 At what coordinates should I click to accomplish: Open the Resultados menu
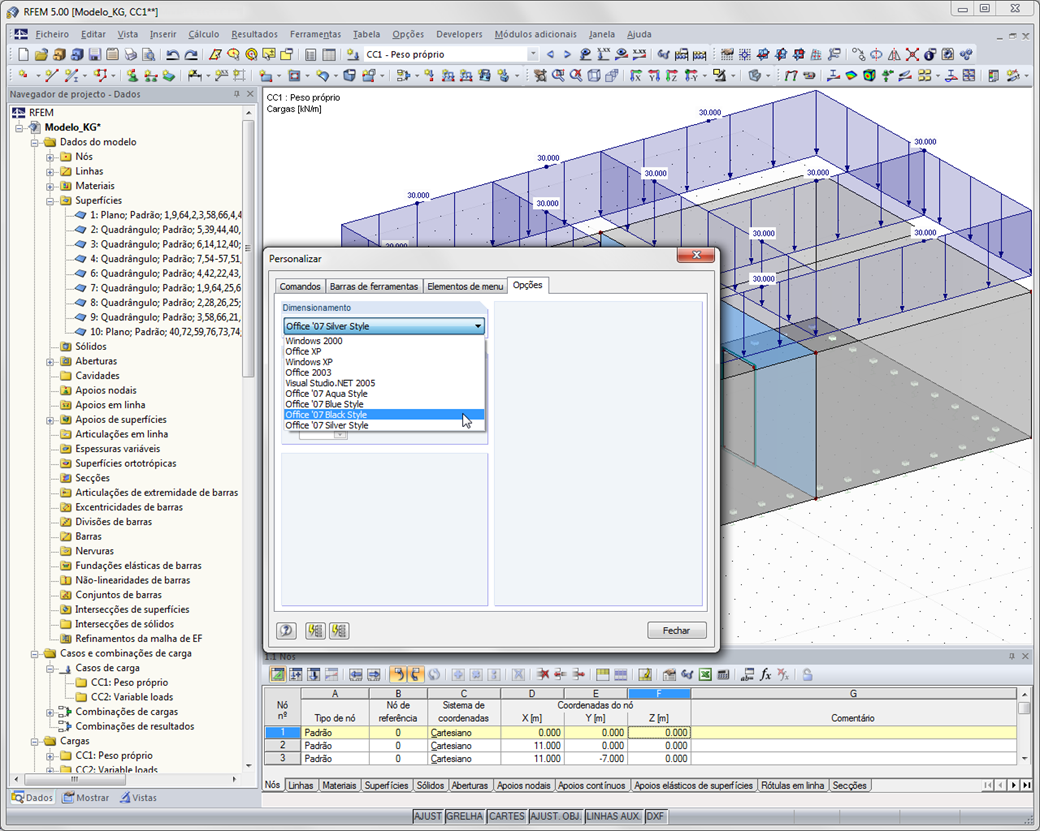pyautogui.click(x=254, y=34)
